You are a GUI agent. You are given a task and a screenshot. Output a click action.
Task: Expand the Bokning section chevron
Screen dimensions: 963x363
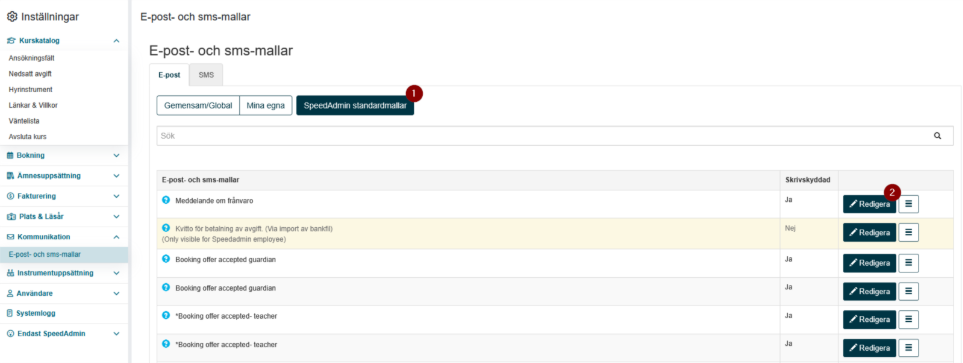pyautogui.click(x=117, y=155)
